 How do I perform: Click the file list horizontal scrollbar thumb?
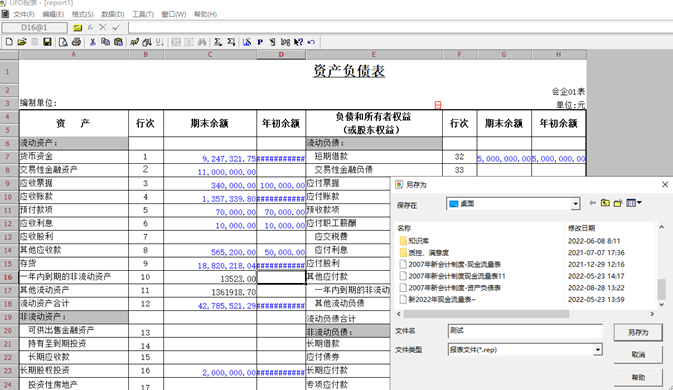pos(486,314)
